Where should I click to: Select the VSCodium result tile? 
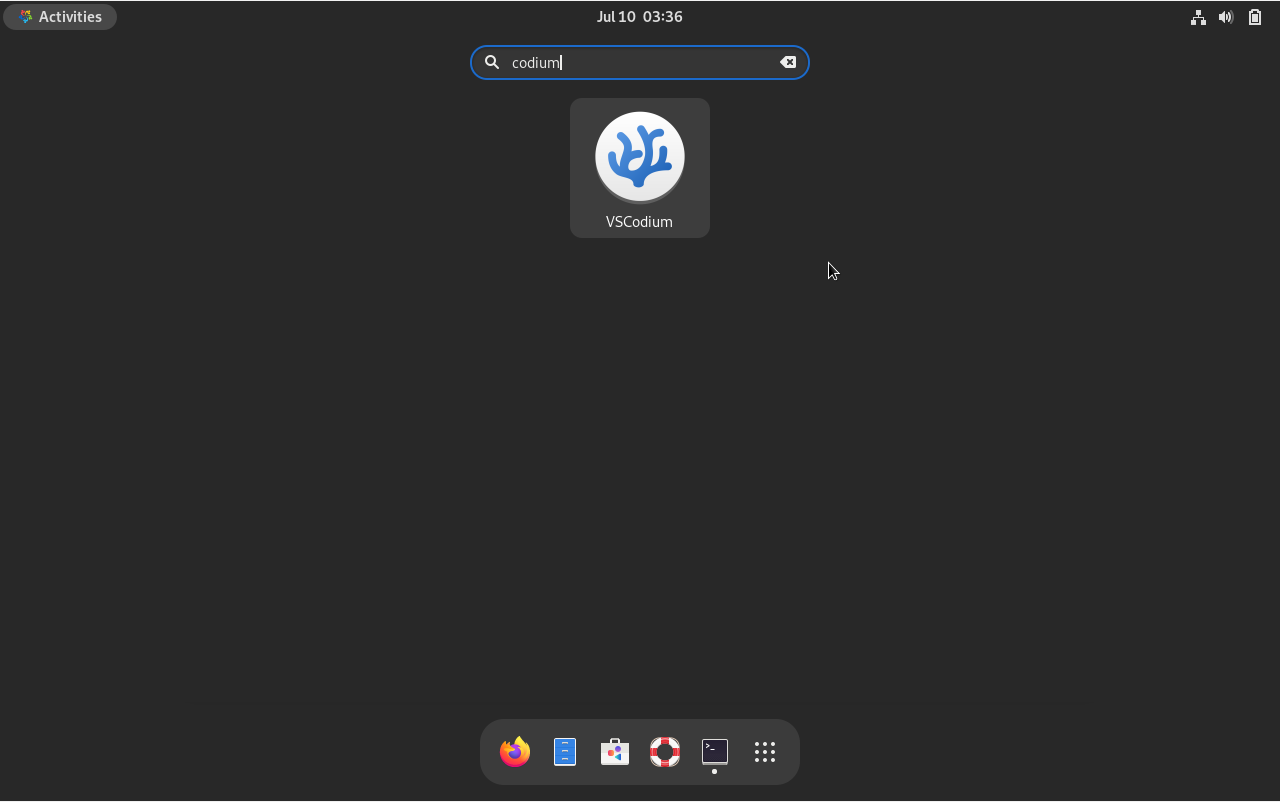(x=639, y=167)
